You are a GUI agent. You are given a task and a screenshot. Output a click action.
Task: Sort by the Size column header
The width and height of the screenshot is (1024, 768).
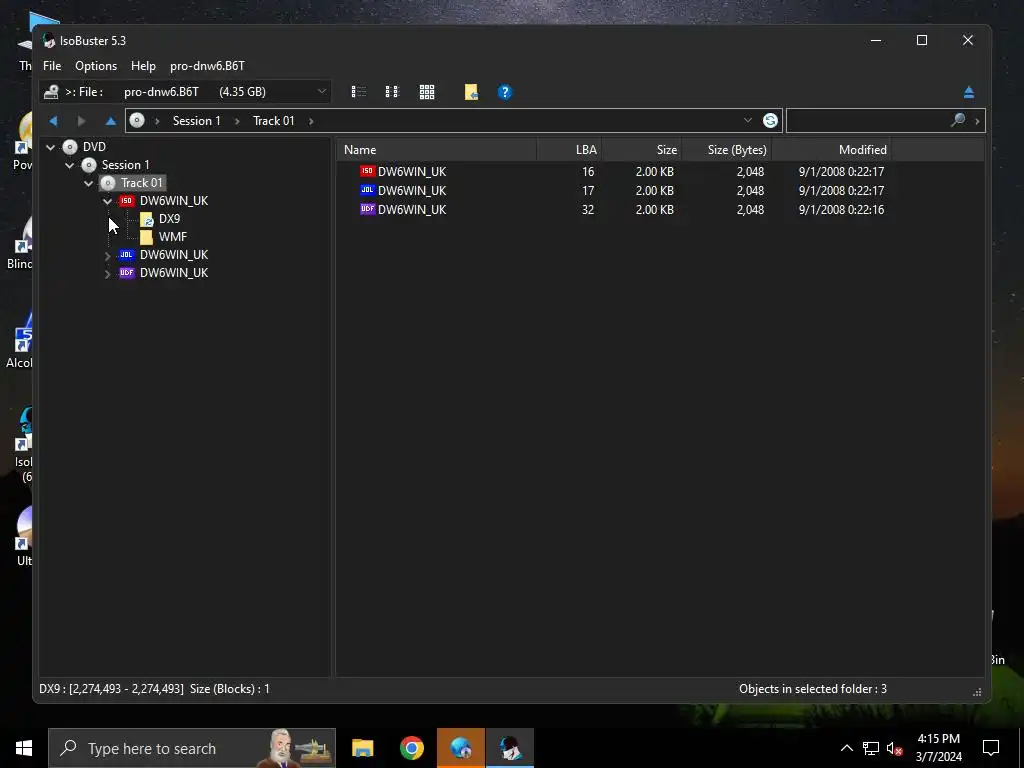[x=641, y=150]
